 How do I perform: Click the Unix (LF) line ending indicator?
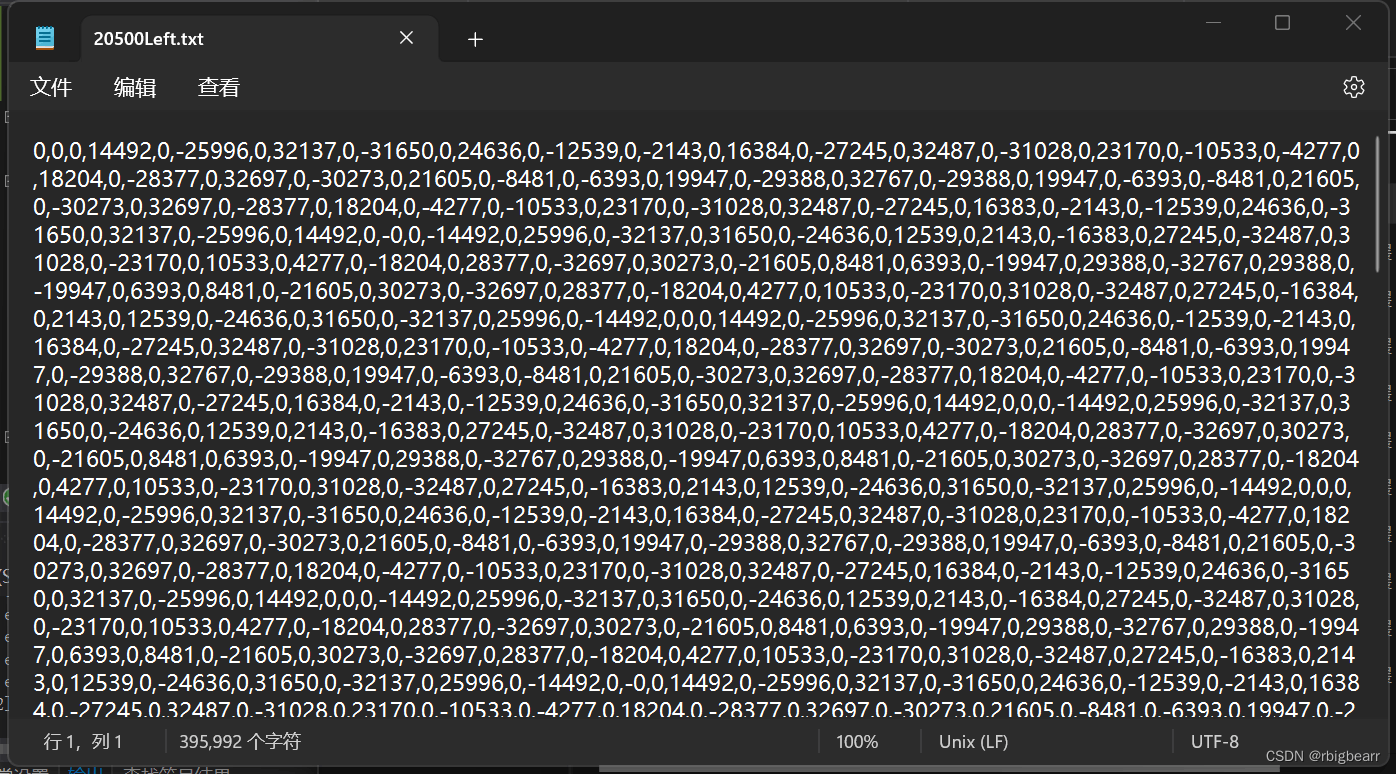[x=973, y=742]
